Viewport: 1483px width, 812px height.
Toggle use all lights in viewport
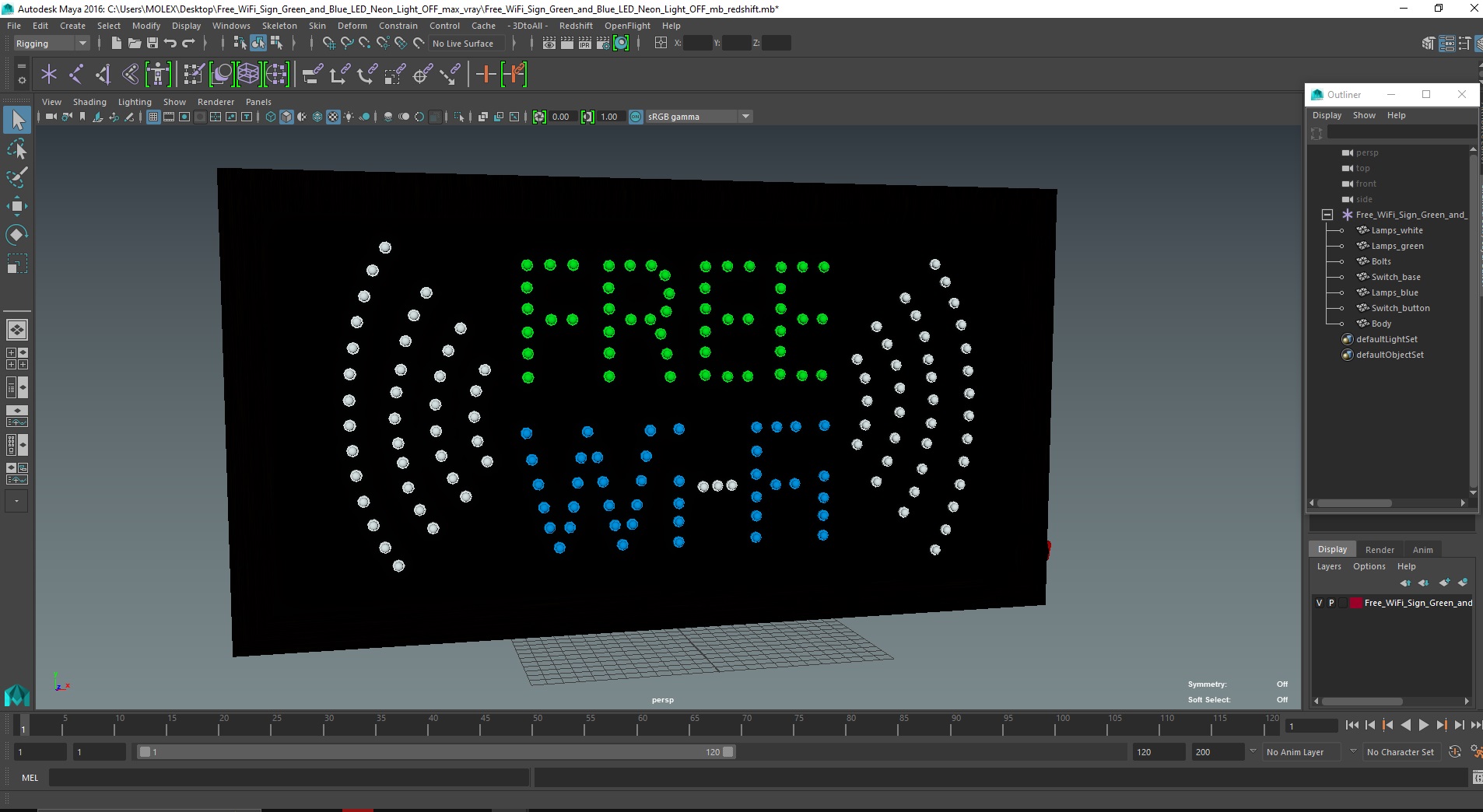pyautogui.click(x=349, y=117)
